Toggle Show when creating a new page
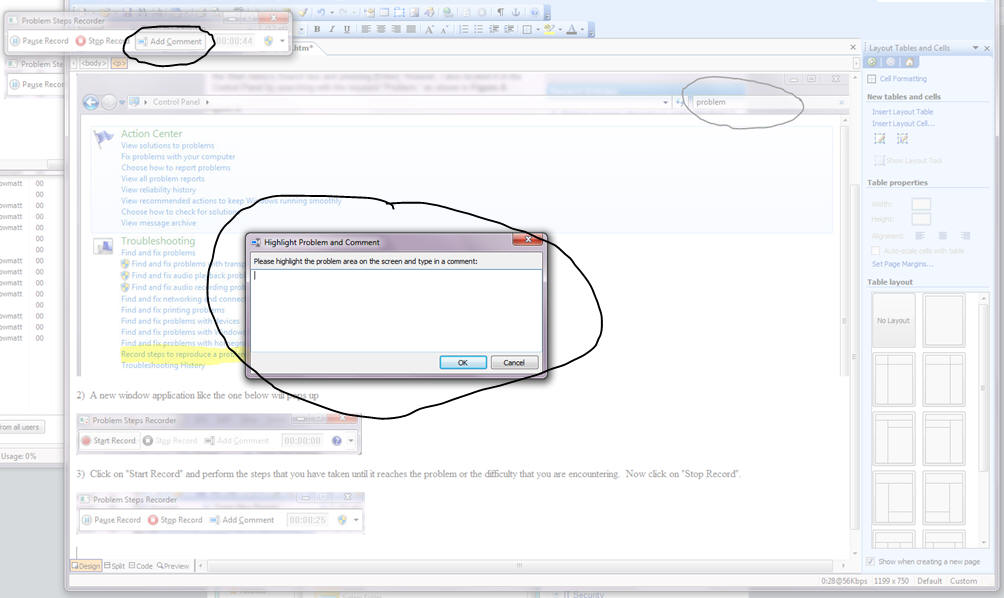 (870, 562)
